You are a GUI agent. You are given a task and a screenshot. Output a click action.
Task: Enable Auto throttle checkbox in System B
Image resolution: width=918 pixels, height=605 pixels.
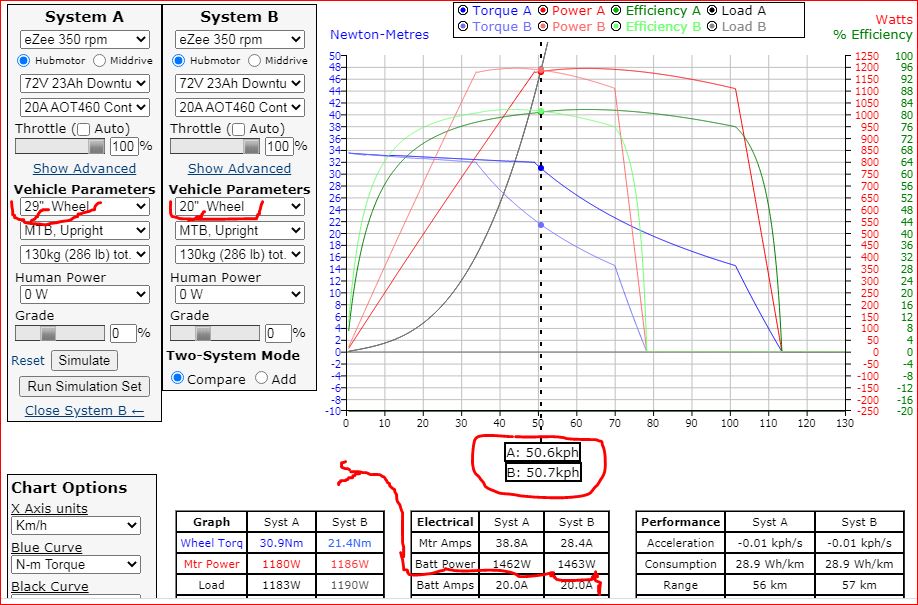click(239, 129)
